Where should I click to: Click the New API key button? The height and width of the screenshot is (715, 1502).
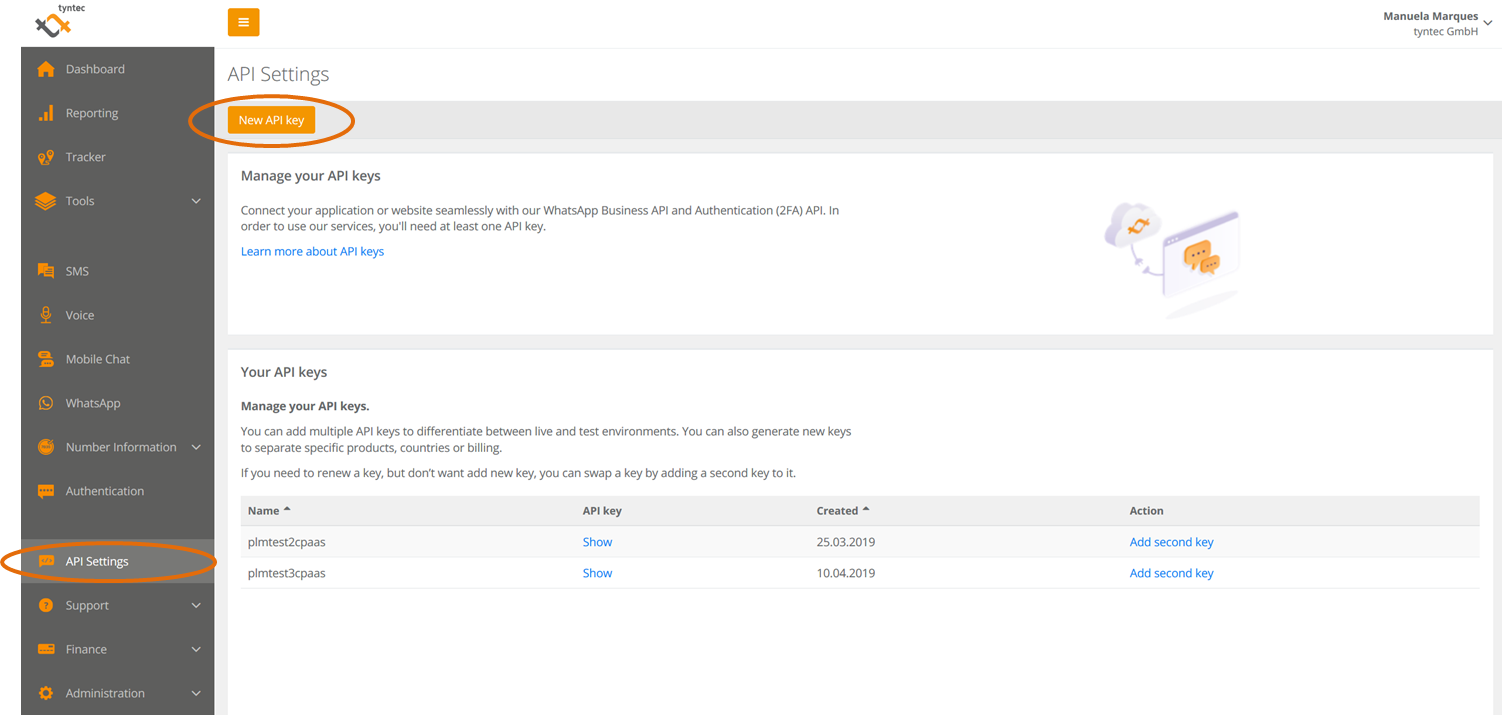(271, 120)
